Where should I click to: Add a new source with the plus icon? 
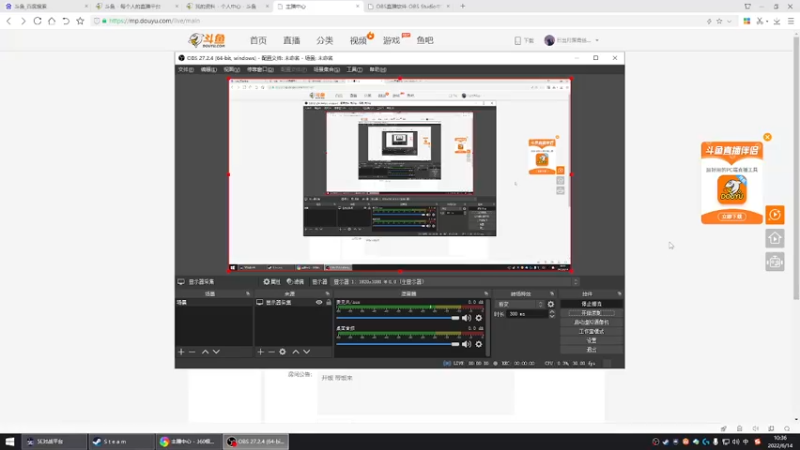click(261, 352)
